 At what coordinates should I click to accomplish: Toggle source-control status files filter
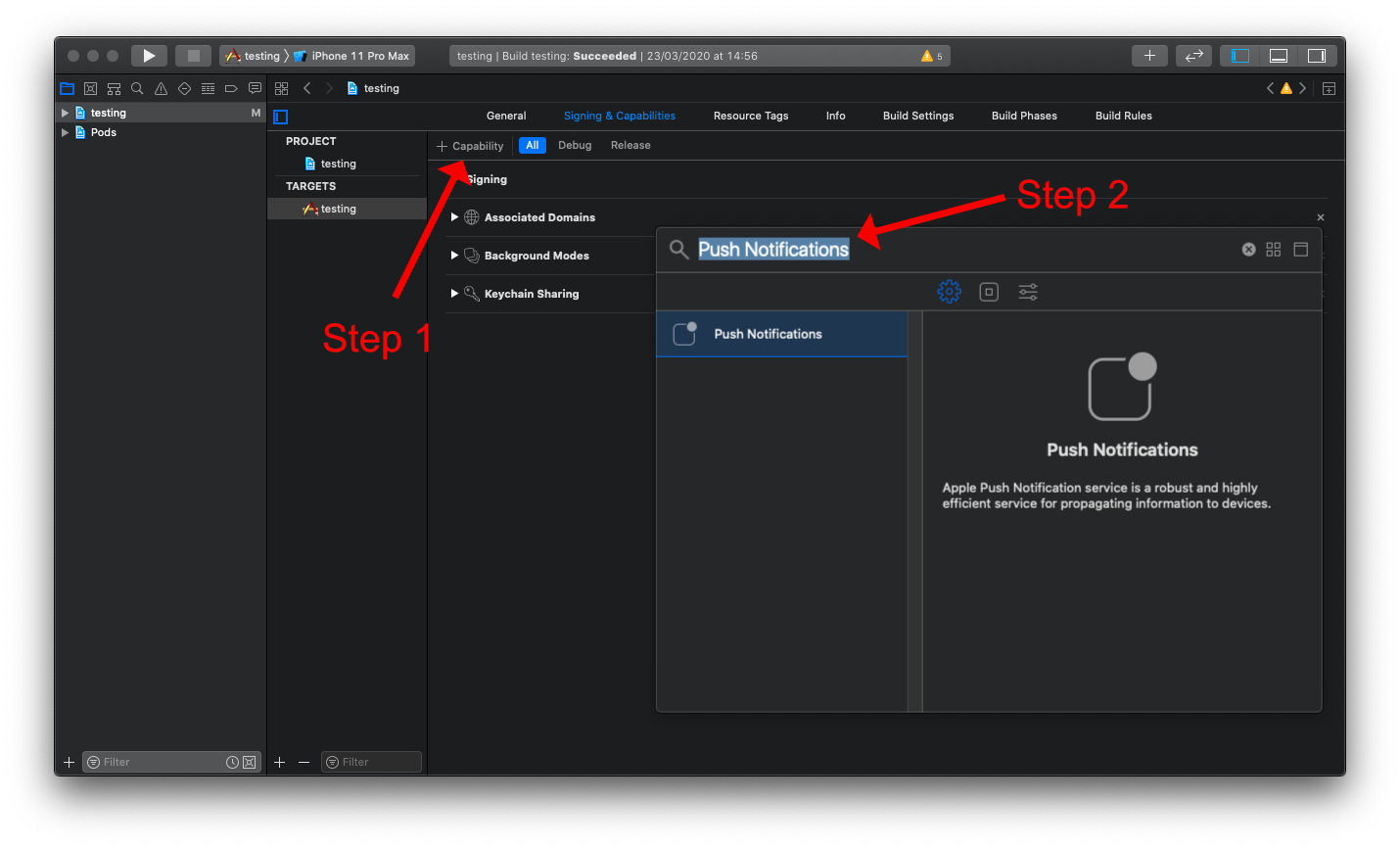250,762
